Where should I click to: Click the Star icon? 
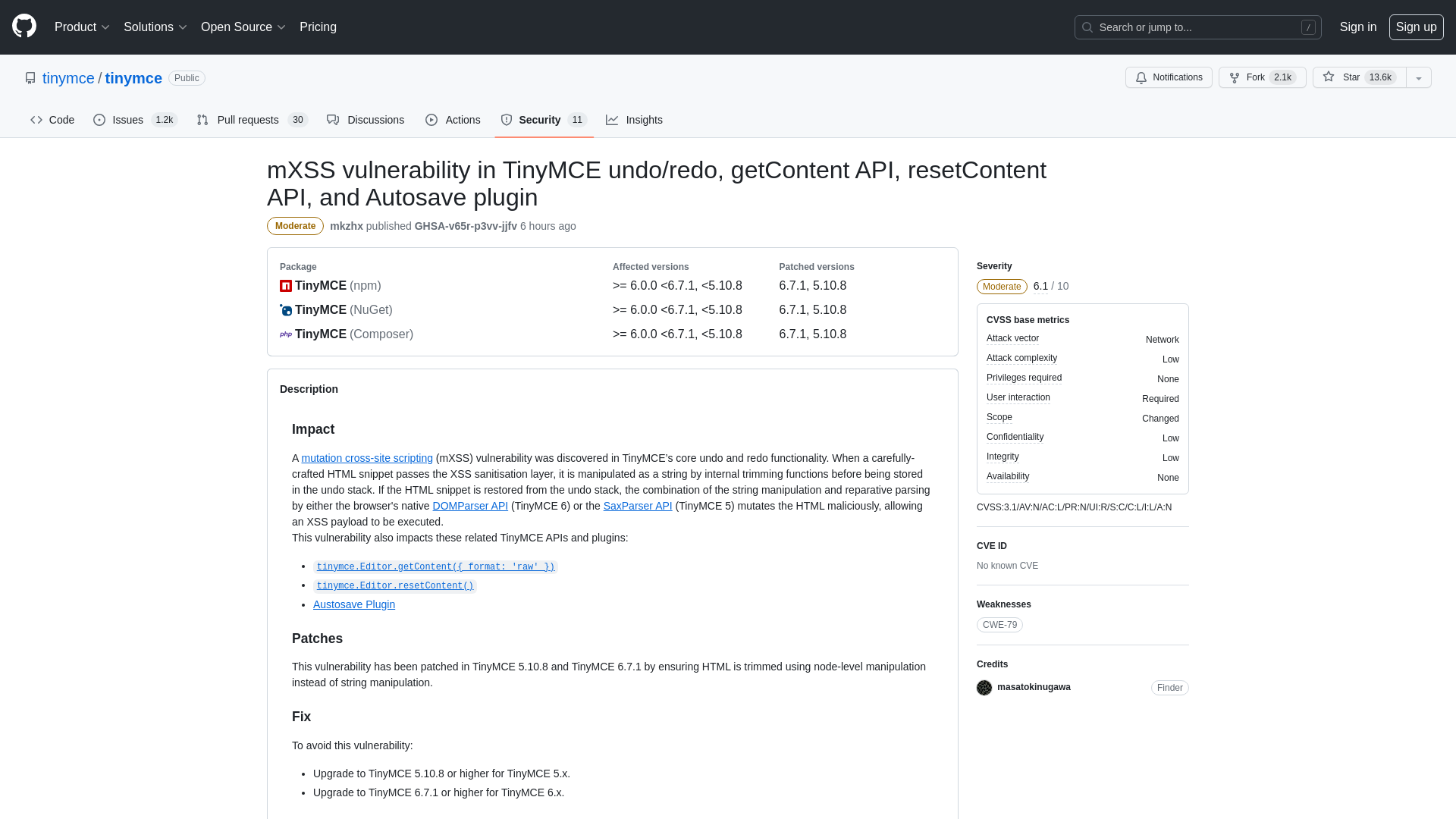(1329, 77)
